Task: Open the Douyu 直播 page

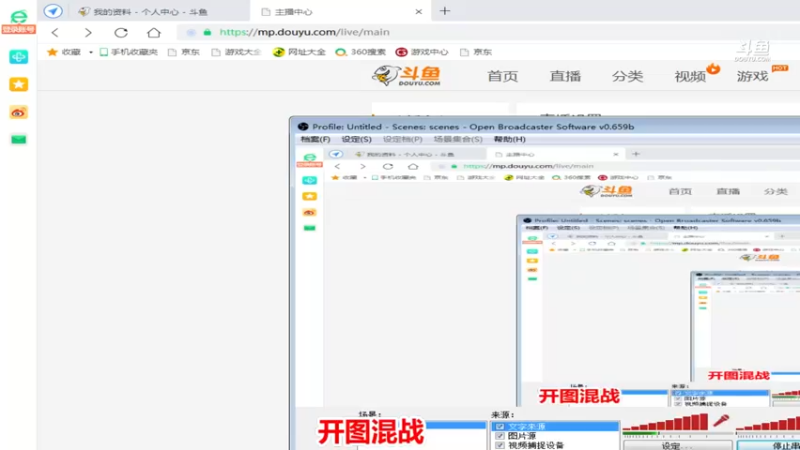Action: coord(565,77)
